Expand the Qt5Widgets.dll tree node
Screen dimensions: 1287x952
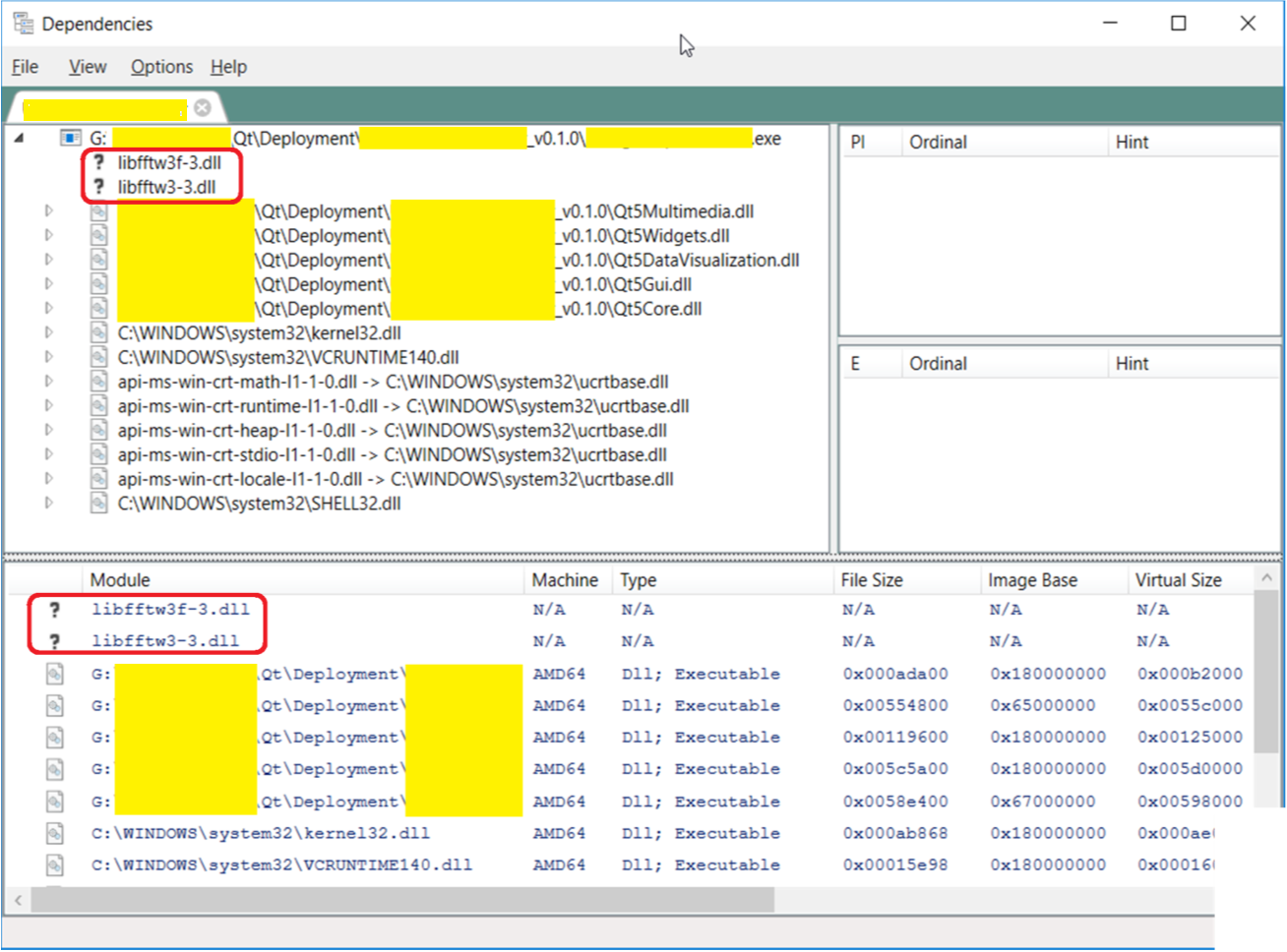pos(48,236)
